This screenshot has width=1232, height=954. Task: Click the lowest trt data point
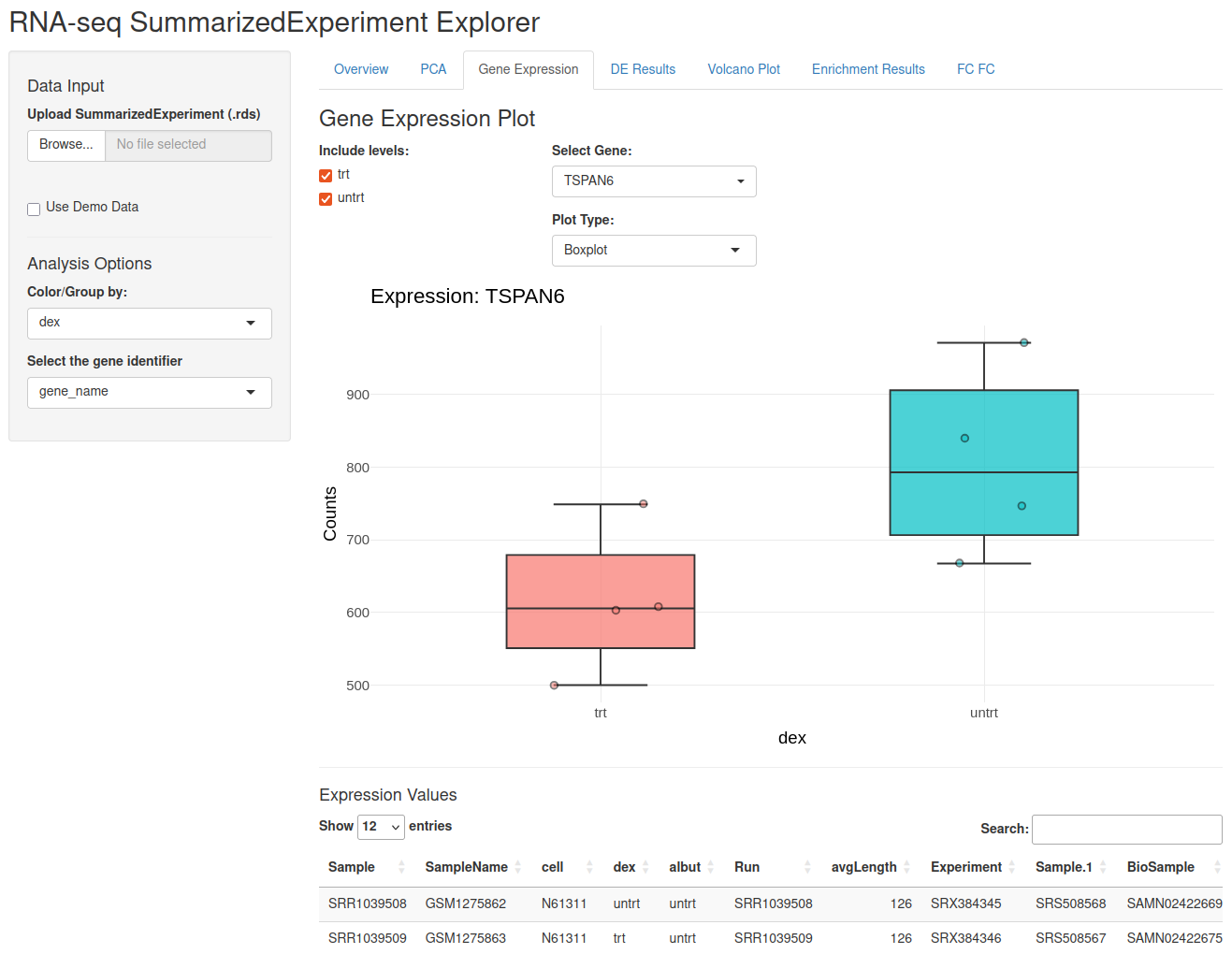(x=554, y=686)
